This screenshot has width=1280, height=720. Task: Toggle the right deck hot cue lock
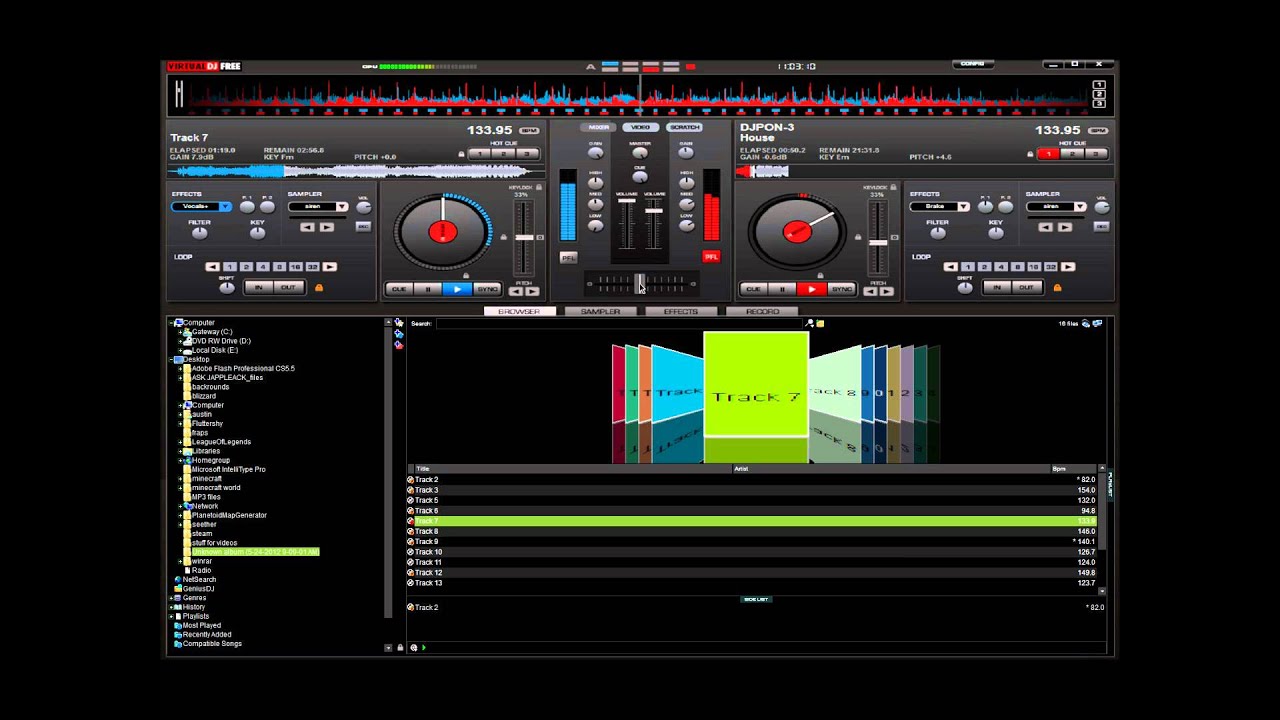(1030, 154)
